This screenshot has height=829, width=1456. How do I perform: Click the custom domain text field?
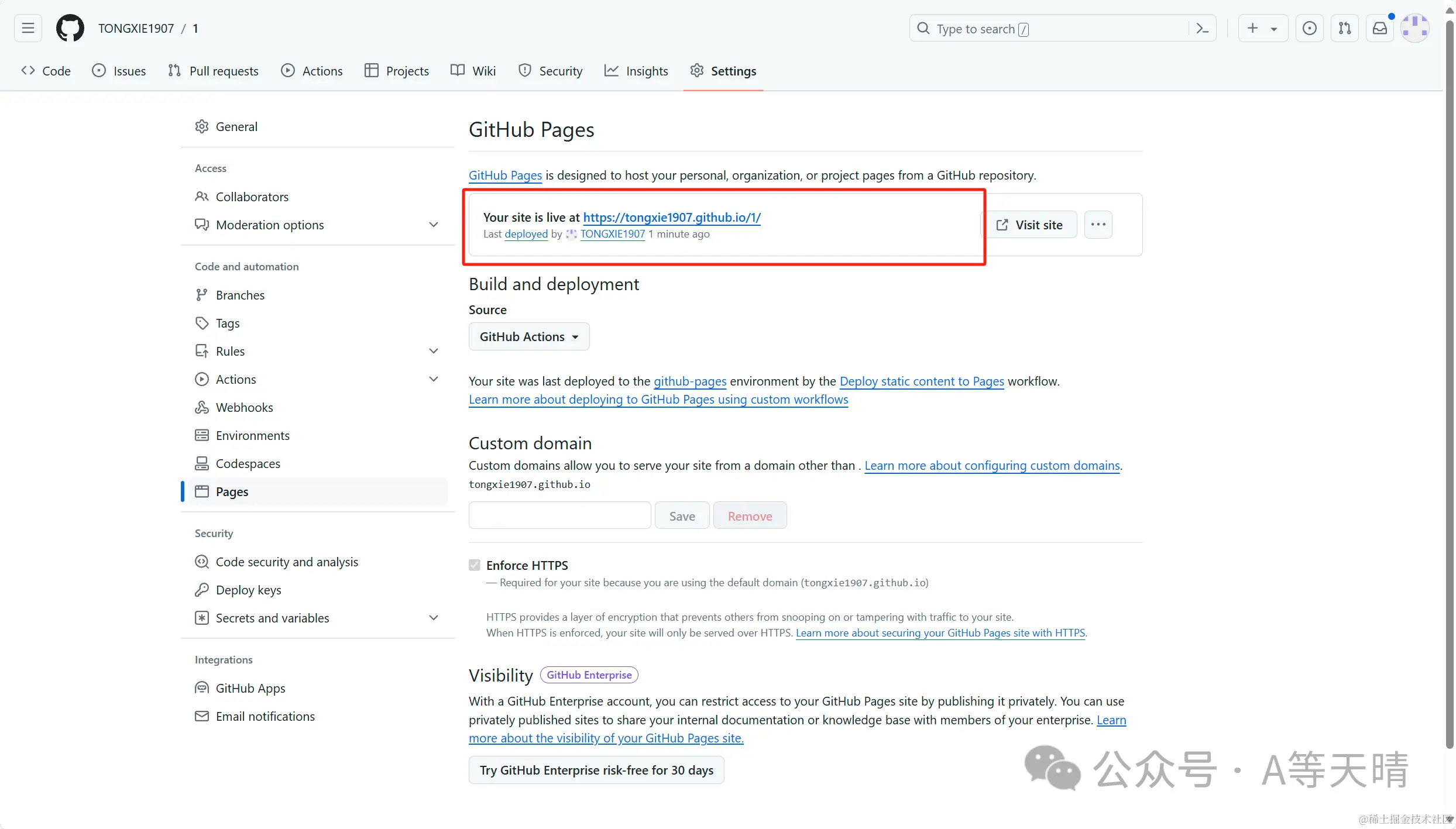[559, 515]
